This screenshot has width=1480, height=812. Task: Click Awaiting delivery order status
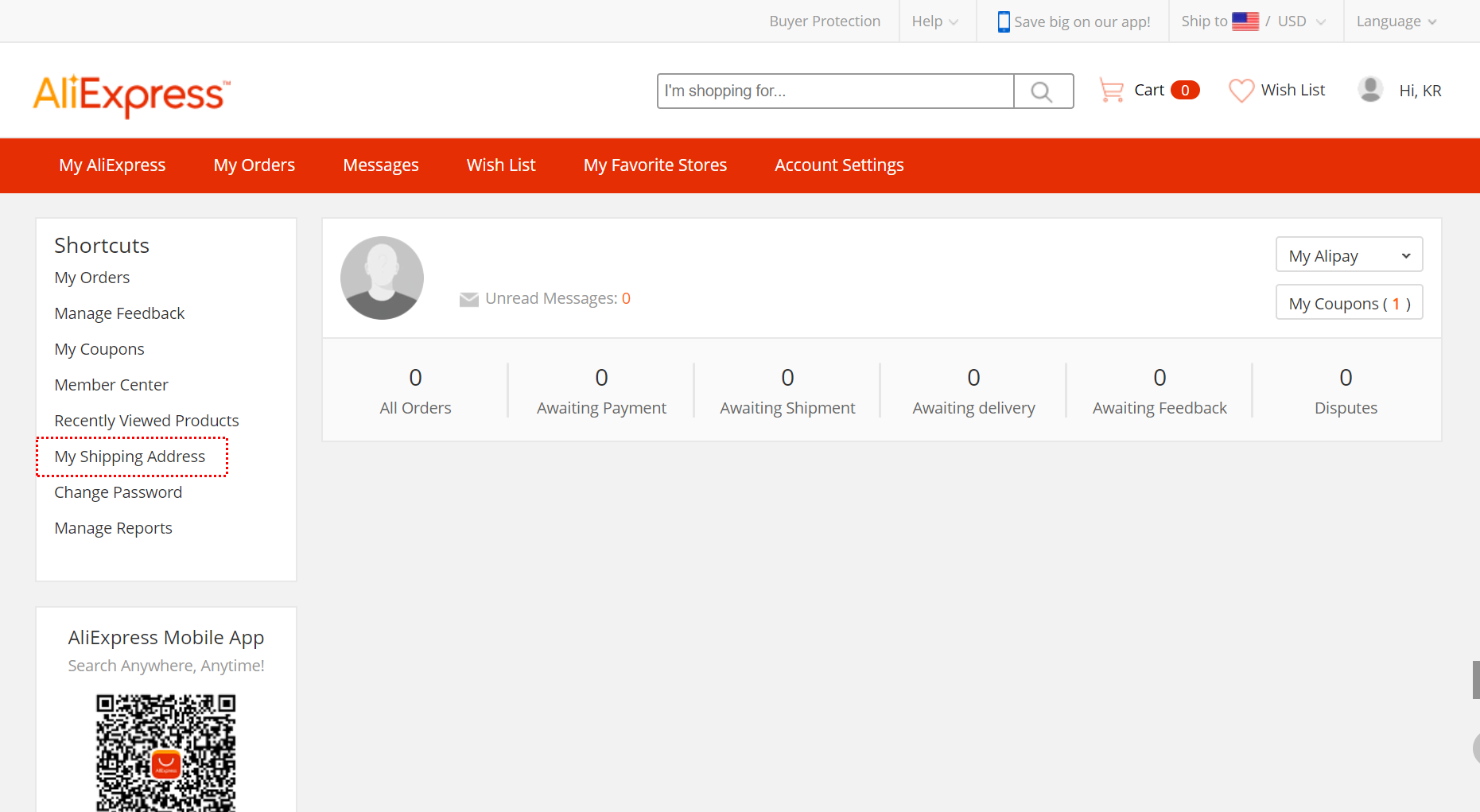click(973, 390)
